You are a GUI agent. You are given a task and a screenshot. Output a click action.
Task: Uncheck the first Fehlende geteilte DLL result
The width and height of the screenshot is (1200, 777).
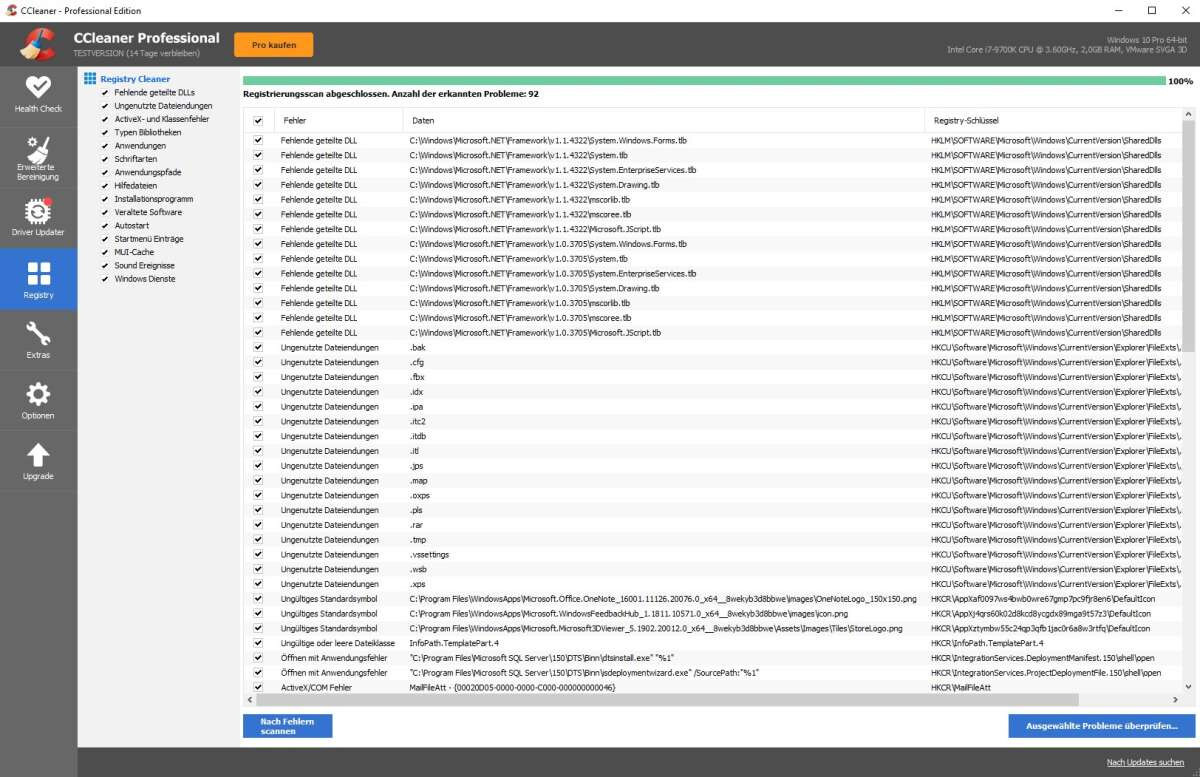click(x=258, y=140)
